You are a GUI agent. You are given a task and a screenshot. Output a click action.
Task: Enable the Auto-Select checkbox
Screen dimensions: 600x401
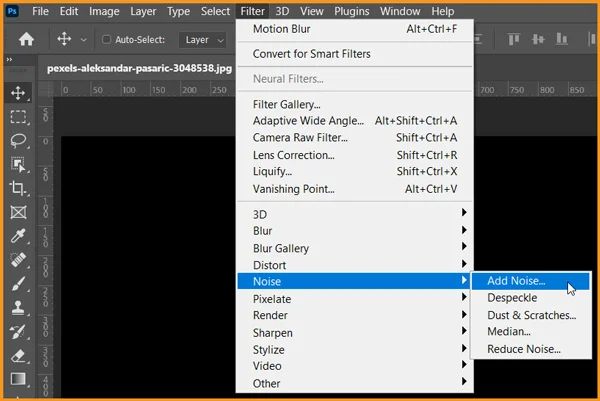click(x=106, y=40)
